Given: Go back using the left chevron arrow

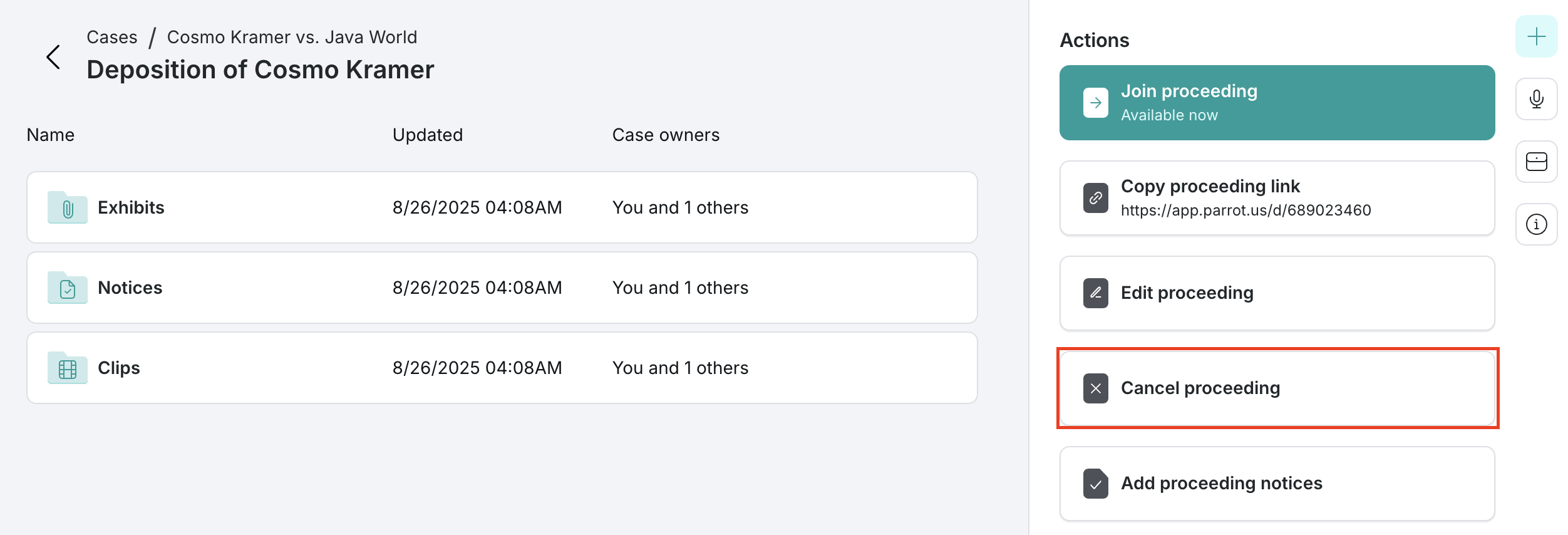Looking at the screenshot, I should 54,57.
